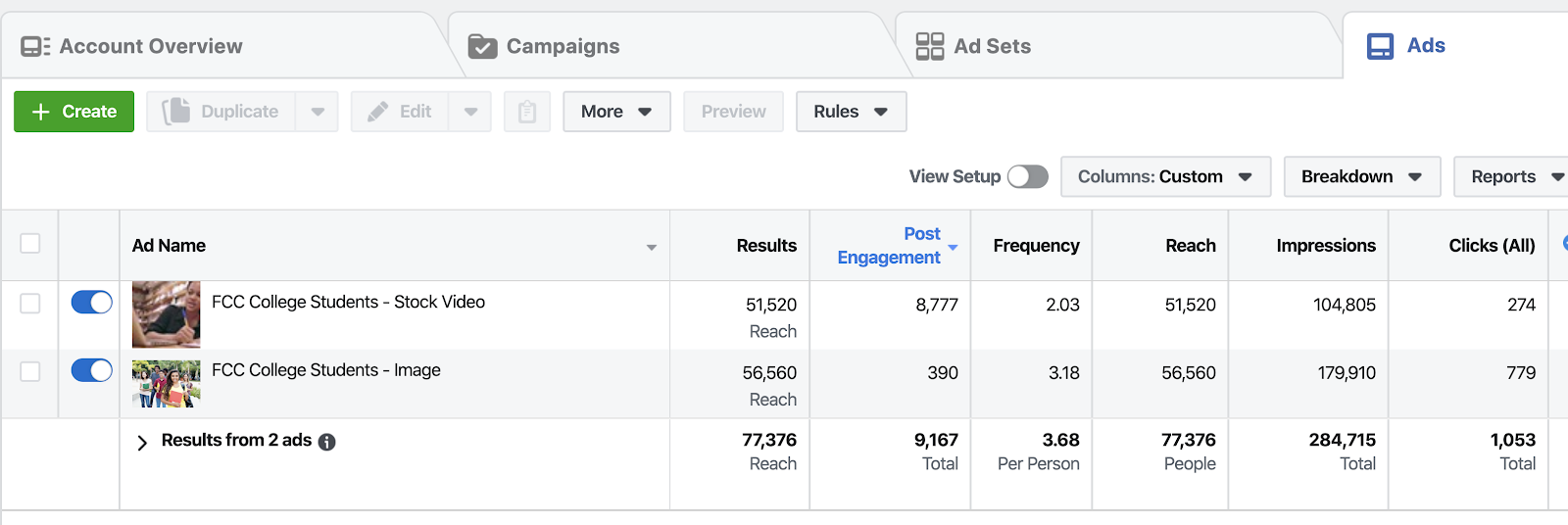1568x525 pixels.
Task: Sort by Post Engagement column
Action: (890, 245)
